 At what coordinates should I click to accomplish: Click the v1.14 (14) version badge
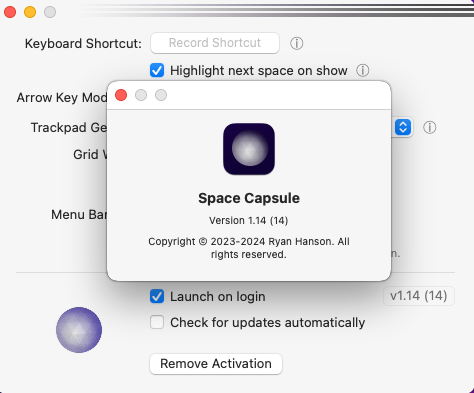(x=419, y=296)
